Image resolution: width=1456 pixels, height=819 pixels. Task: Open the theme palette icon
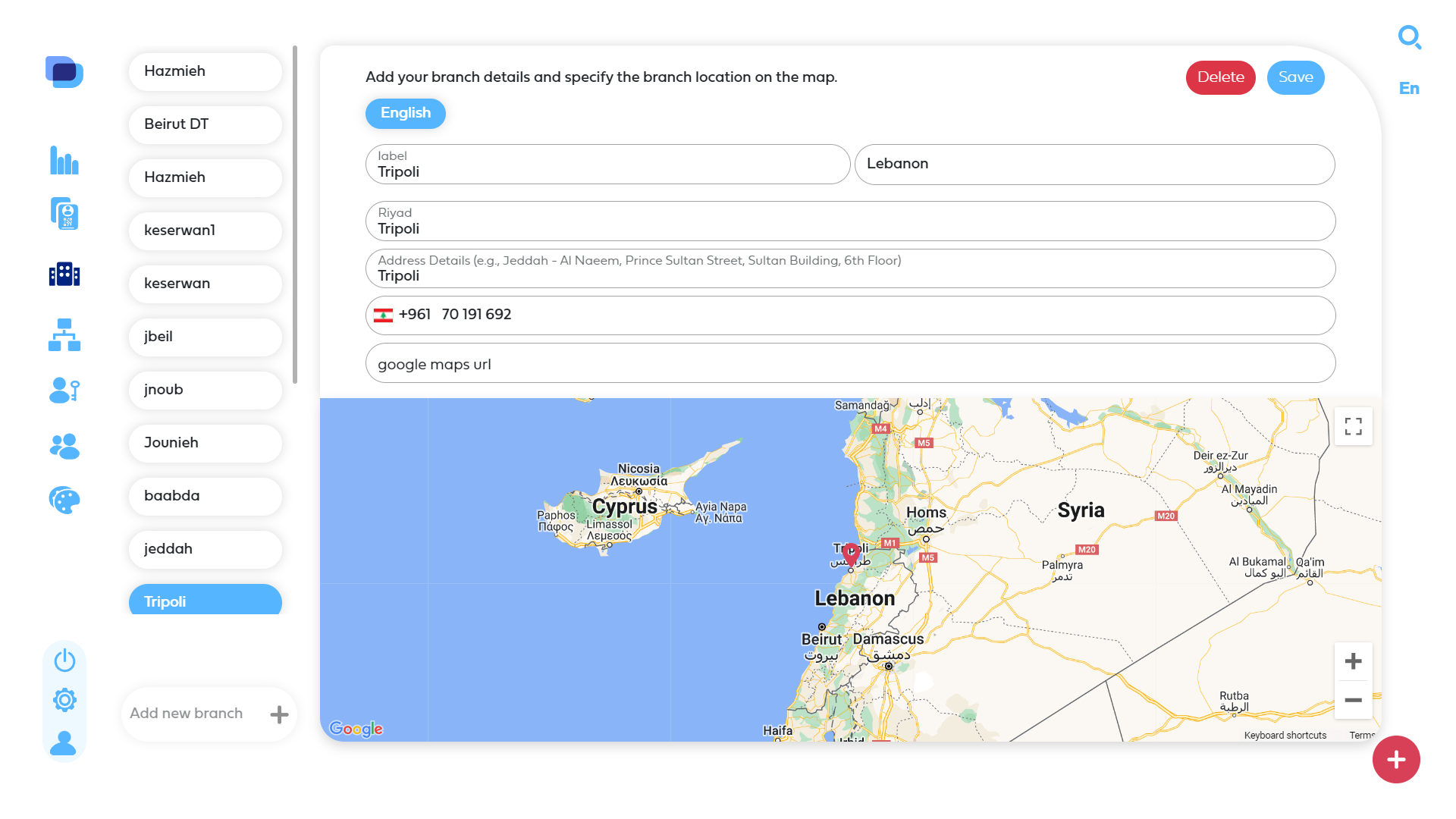[x=64, y=500]
